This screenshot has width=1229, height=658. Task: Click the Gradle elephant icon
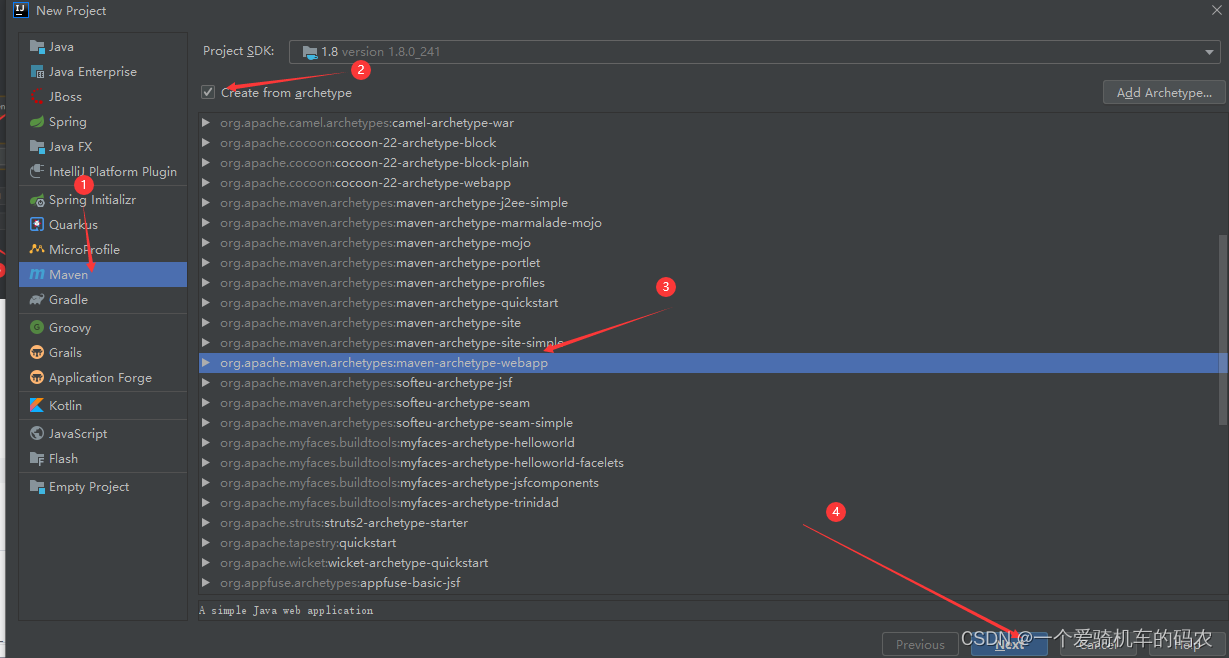37,300
